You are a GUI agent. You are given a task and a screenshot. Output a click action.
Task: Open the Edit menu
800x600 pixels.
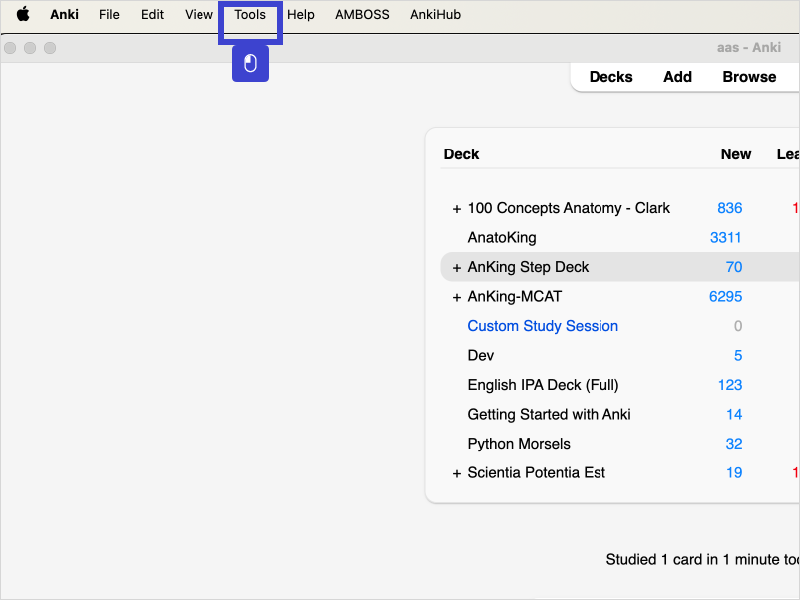[152, 15]
